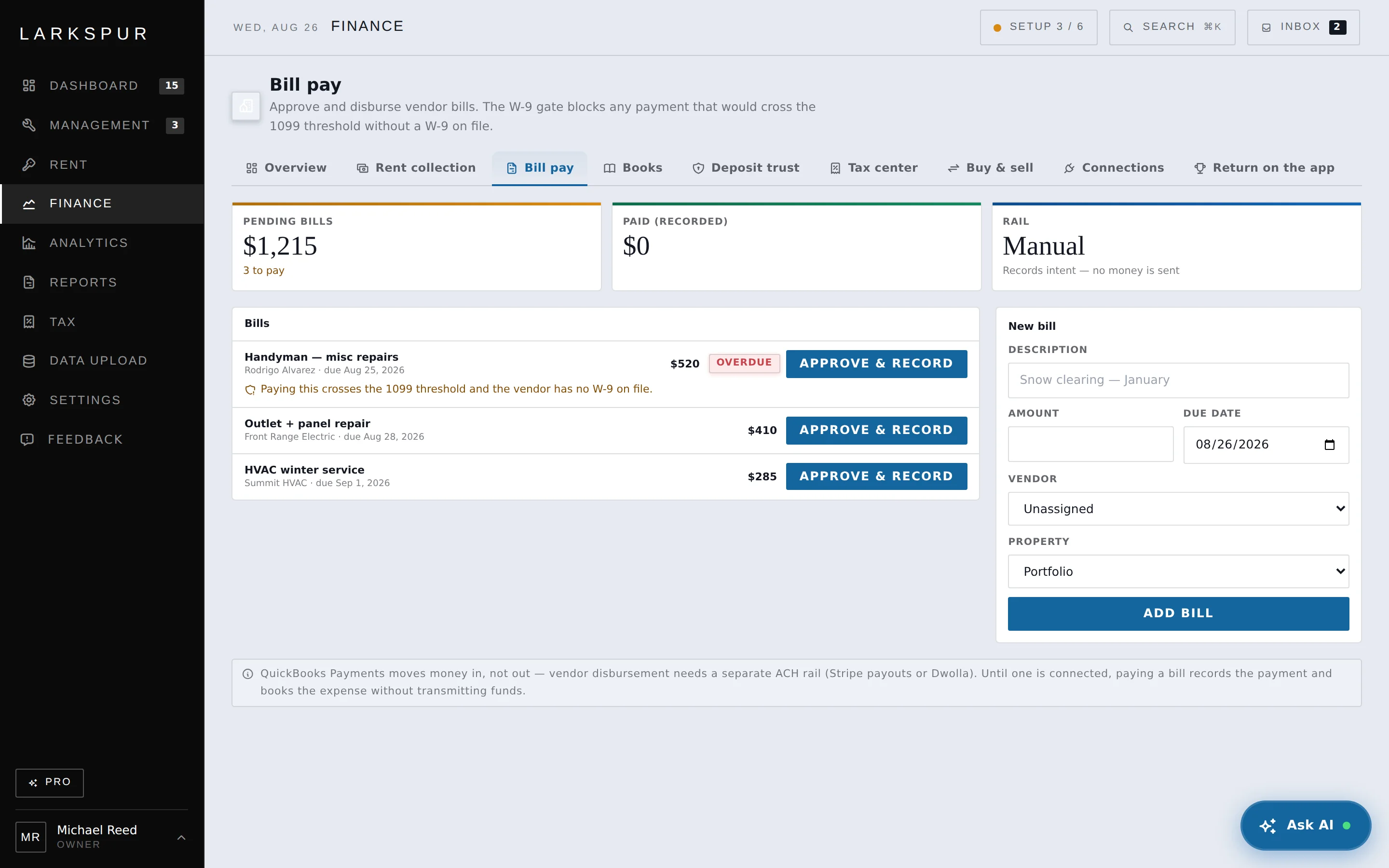Open Management in the sidebar
This screenshot has width=1389, height=868.
click(x=102, y=125)
